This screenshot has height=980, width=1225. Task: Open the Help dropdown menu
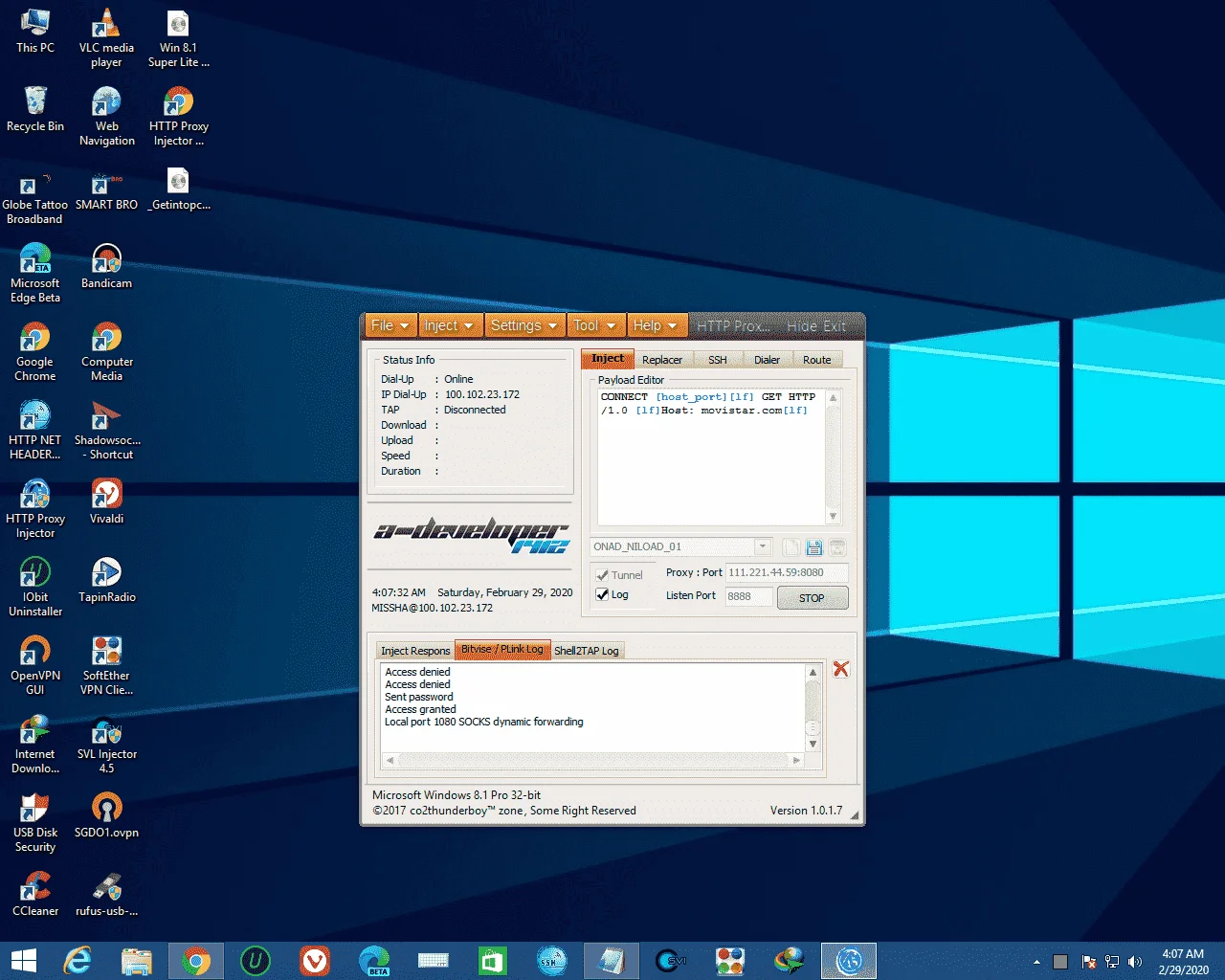click(656, 325)
